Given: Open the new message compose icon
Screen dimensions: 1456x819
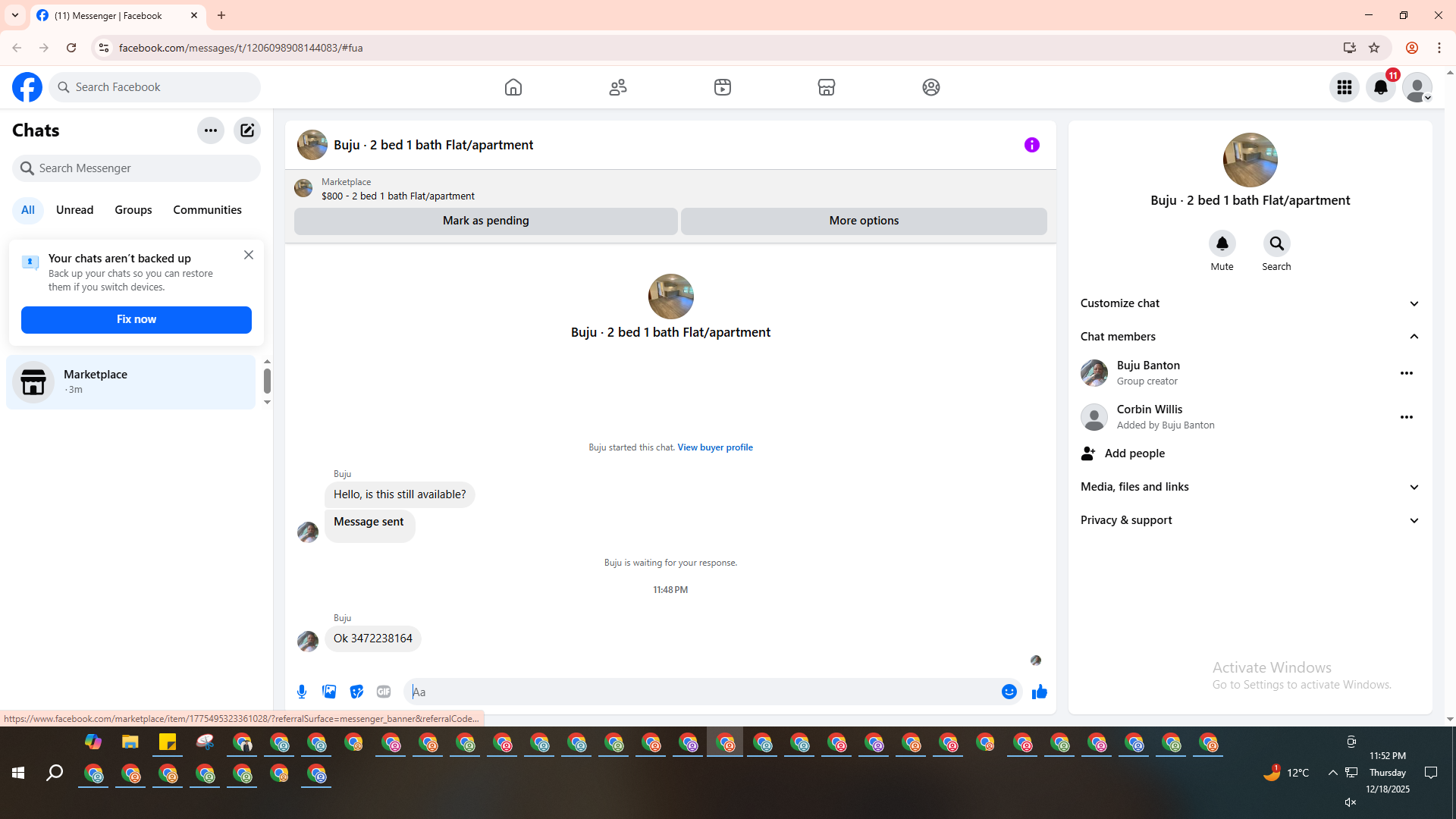Looking at the screenshot, I should (x=247, y=130).
